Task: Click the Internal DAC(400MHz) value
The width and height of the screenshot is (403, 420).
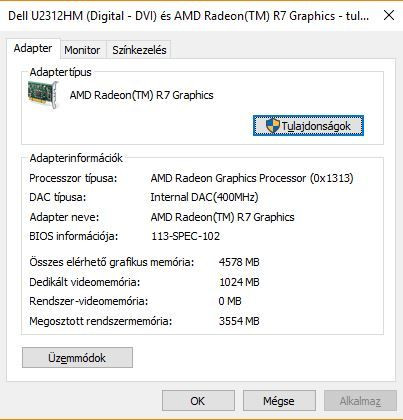Action: click(204, 197)
